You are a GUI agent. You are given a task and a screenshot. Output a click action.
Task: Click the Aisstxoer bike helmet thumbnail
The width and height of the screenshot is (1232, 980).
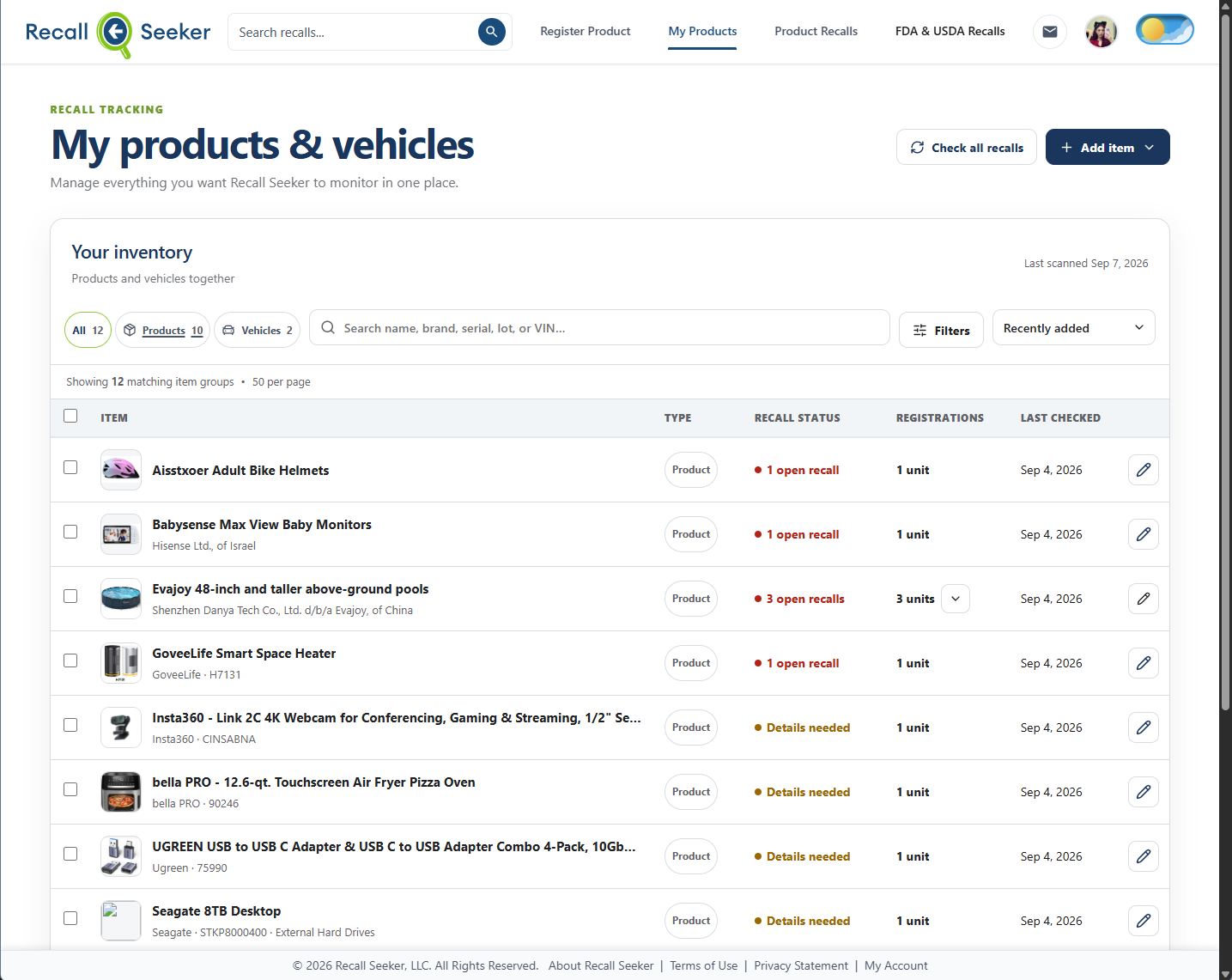(121, 470)
